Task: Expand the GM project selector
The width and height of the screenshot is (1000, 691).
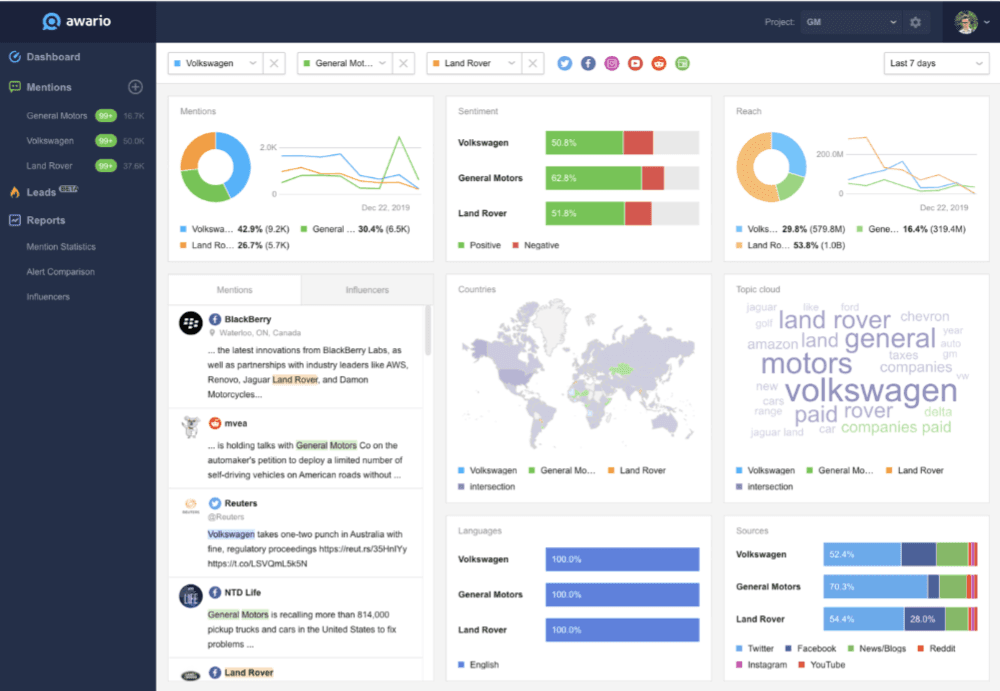Action: [850, 20]
